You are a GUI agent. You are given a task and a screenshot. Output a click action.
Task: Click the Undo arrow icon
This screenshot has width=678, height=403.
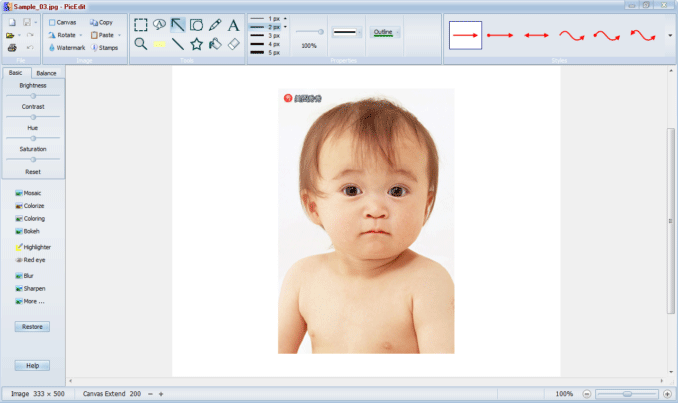click(30, 48)
